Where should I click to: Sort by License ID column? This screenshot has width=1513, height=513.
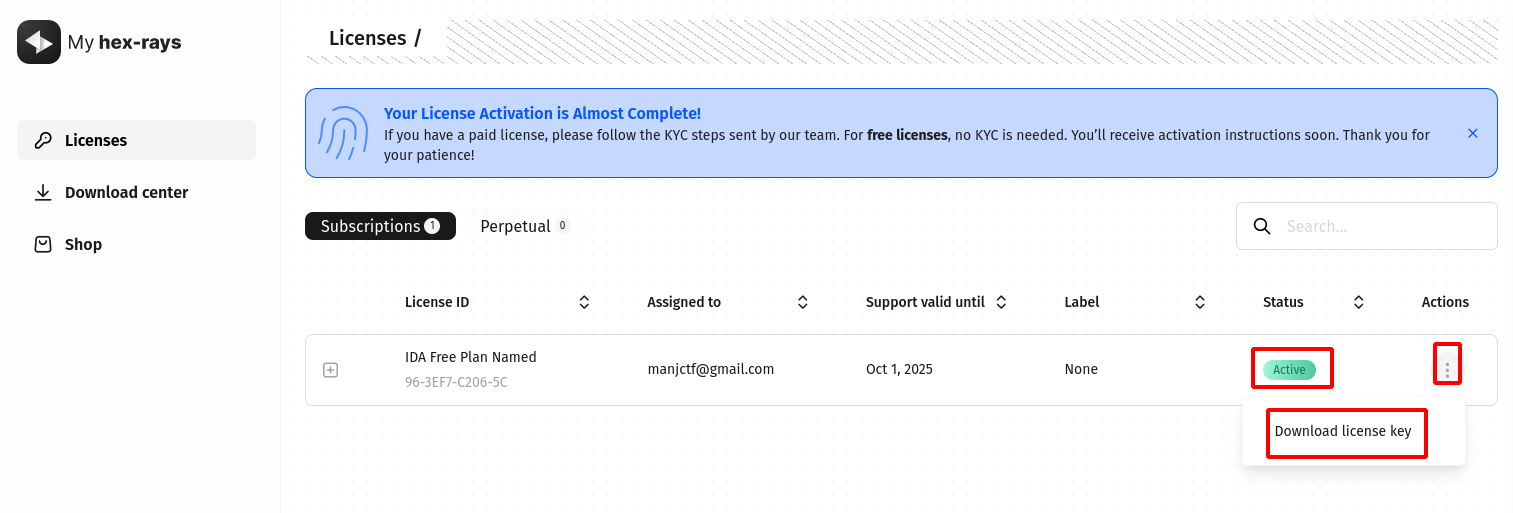click(x=584, y=302)
